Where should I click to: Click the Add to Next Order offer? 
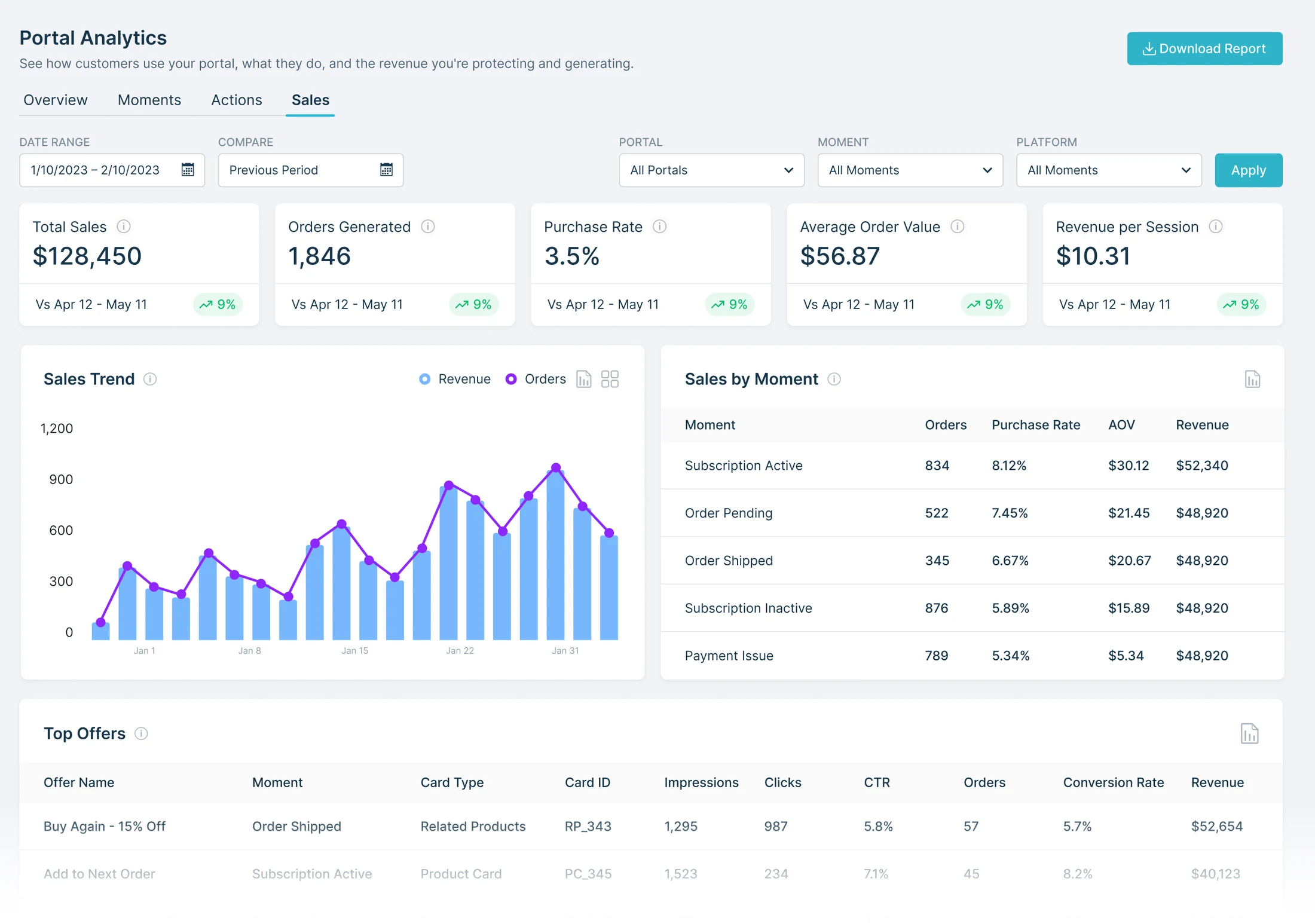(99, 874)
